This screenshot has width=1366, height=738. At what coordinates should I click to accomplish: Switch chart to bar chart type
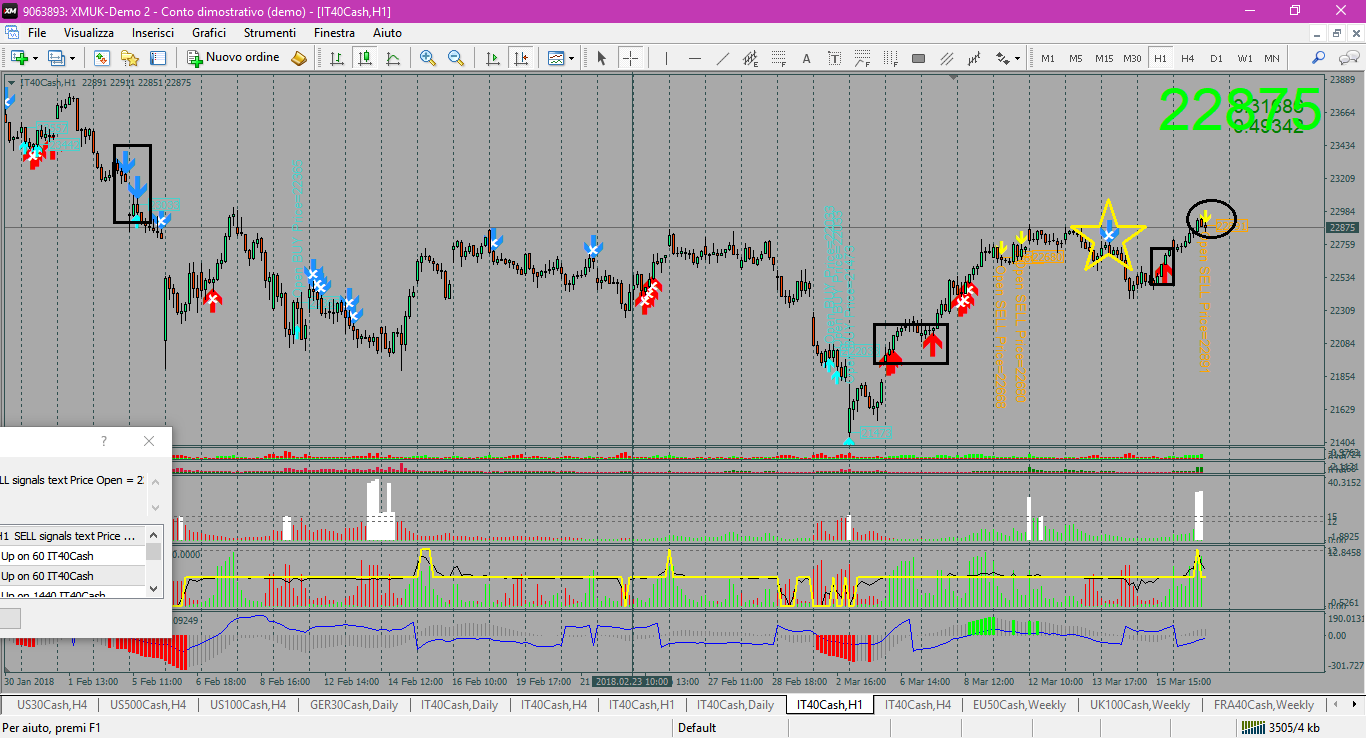pyautogui.click(x=337, y=58)
